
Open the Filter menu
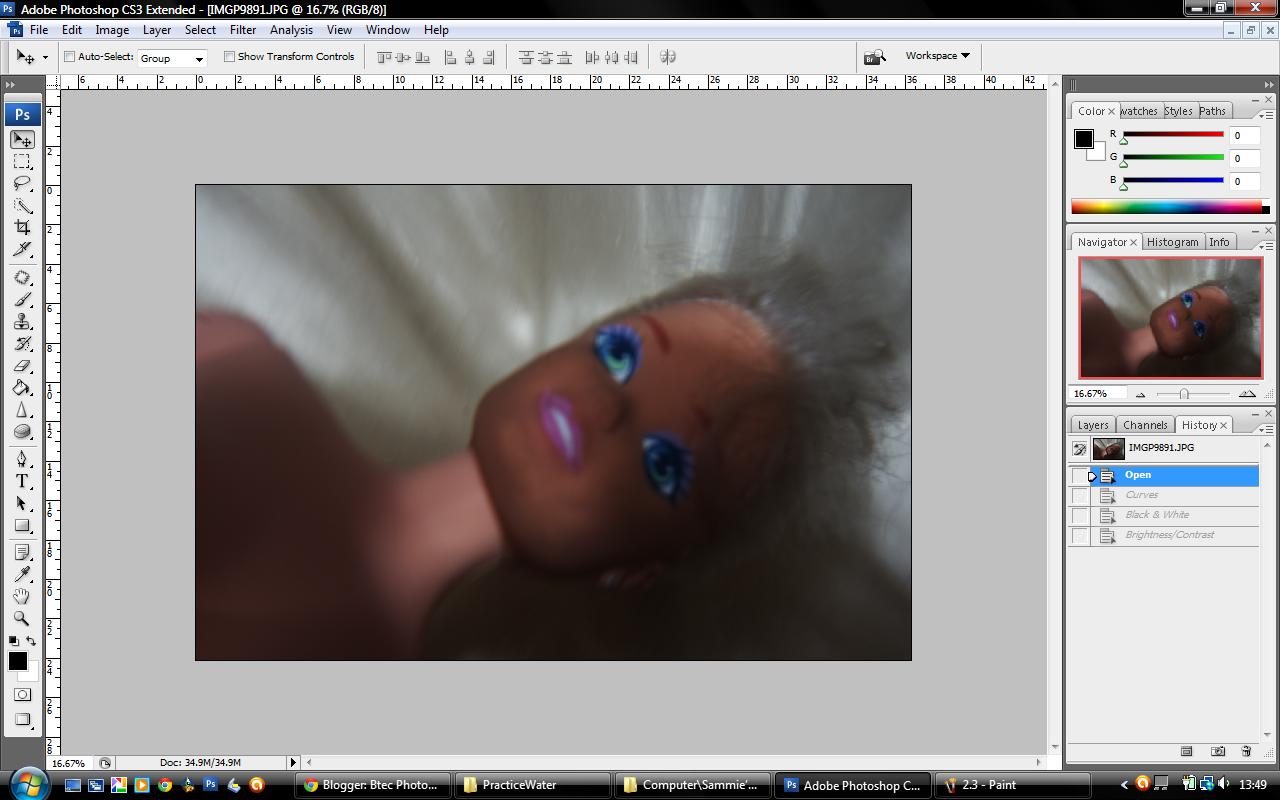click(x=243, y=30)
